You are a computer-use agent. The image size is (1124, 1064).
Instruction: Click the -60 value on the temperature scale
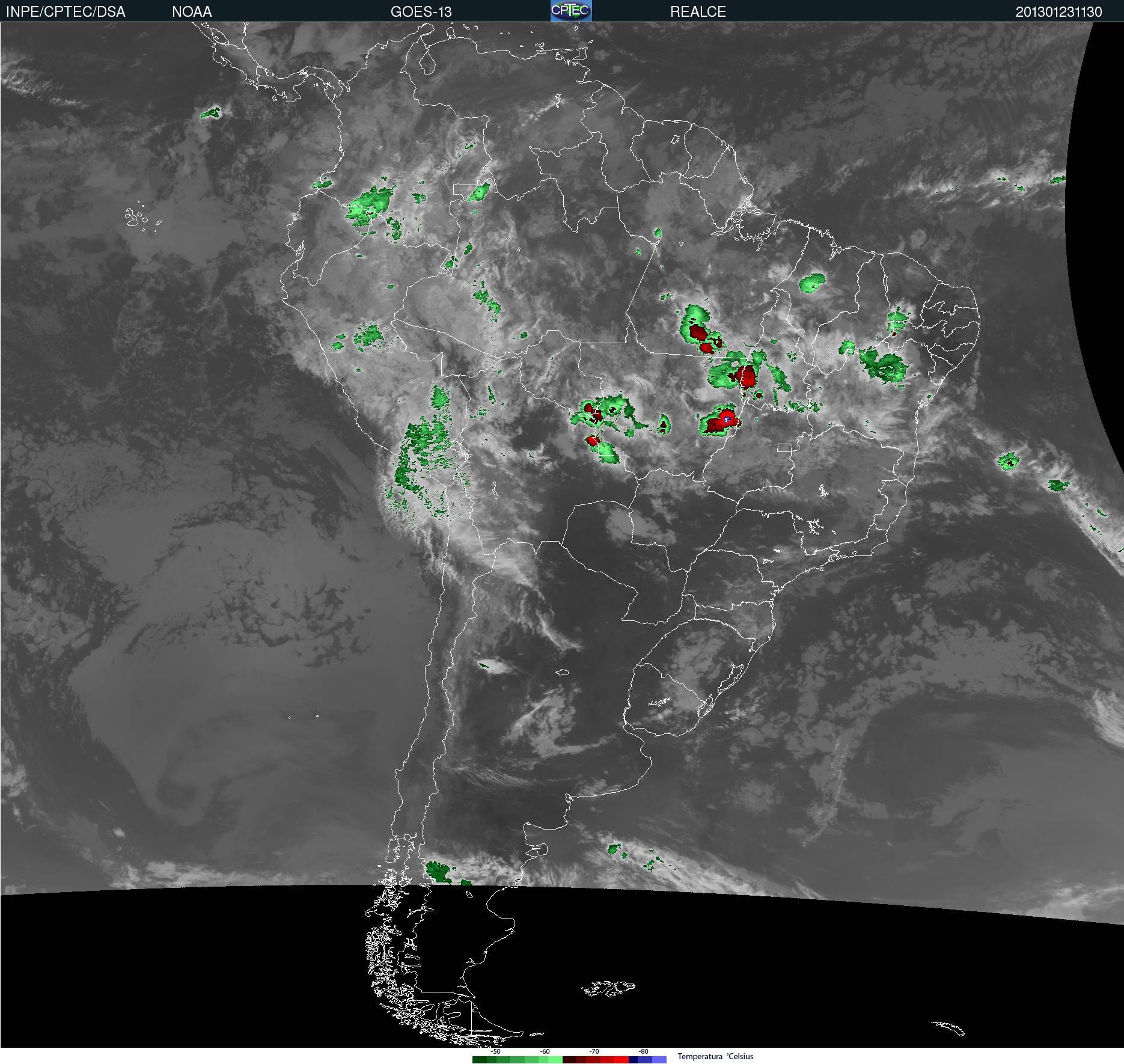(545, 1051)
